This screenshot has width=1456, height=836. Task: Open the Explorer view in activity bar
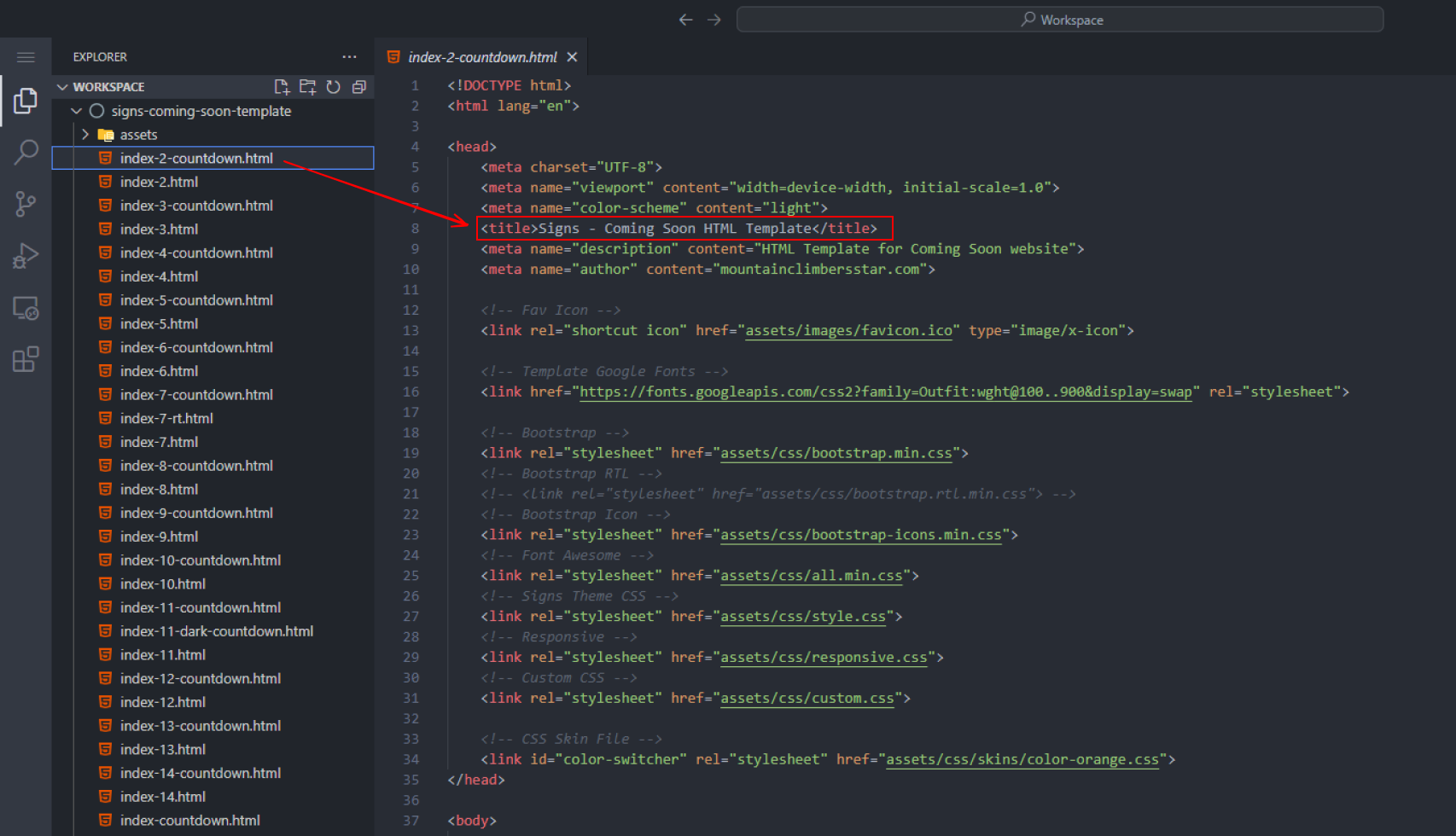pyautogui.click(x=26, y=101)
